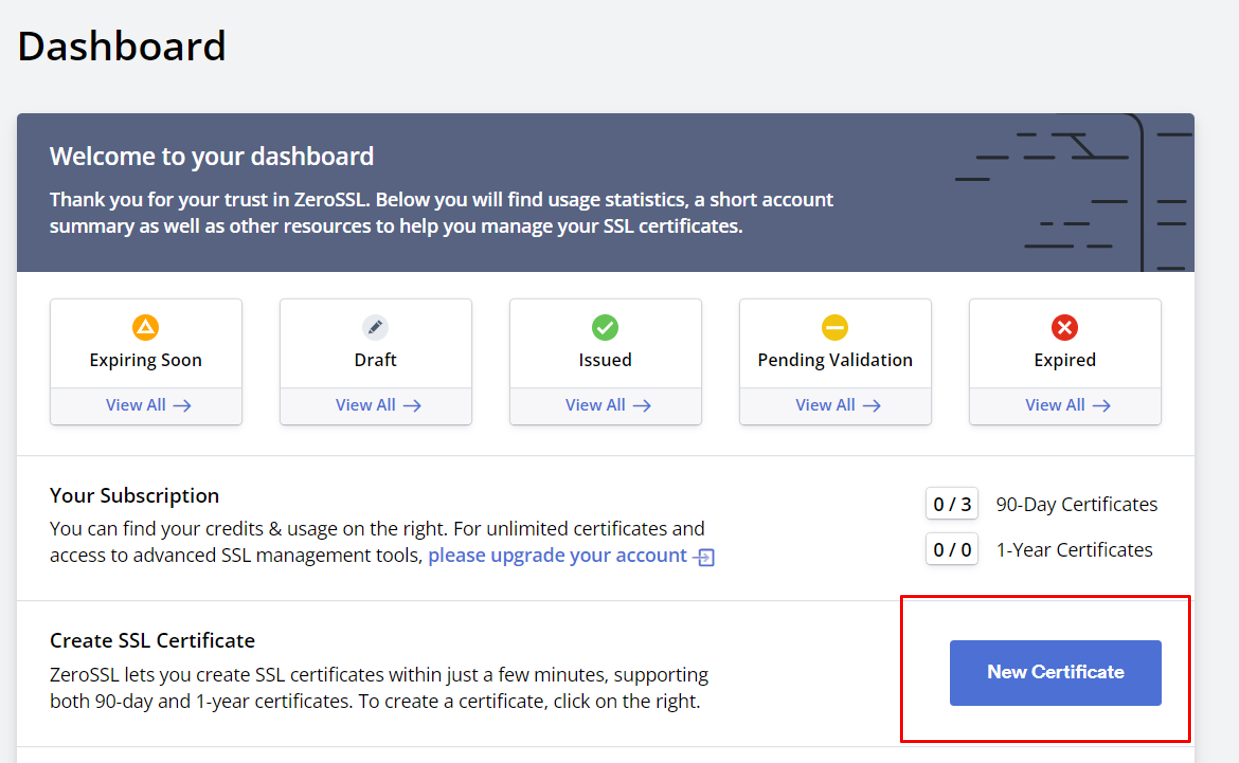Screen dimensions: 1239x763
Task: Click the green Issued checkmark icon
Action: [x=605, y=327]
